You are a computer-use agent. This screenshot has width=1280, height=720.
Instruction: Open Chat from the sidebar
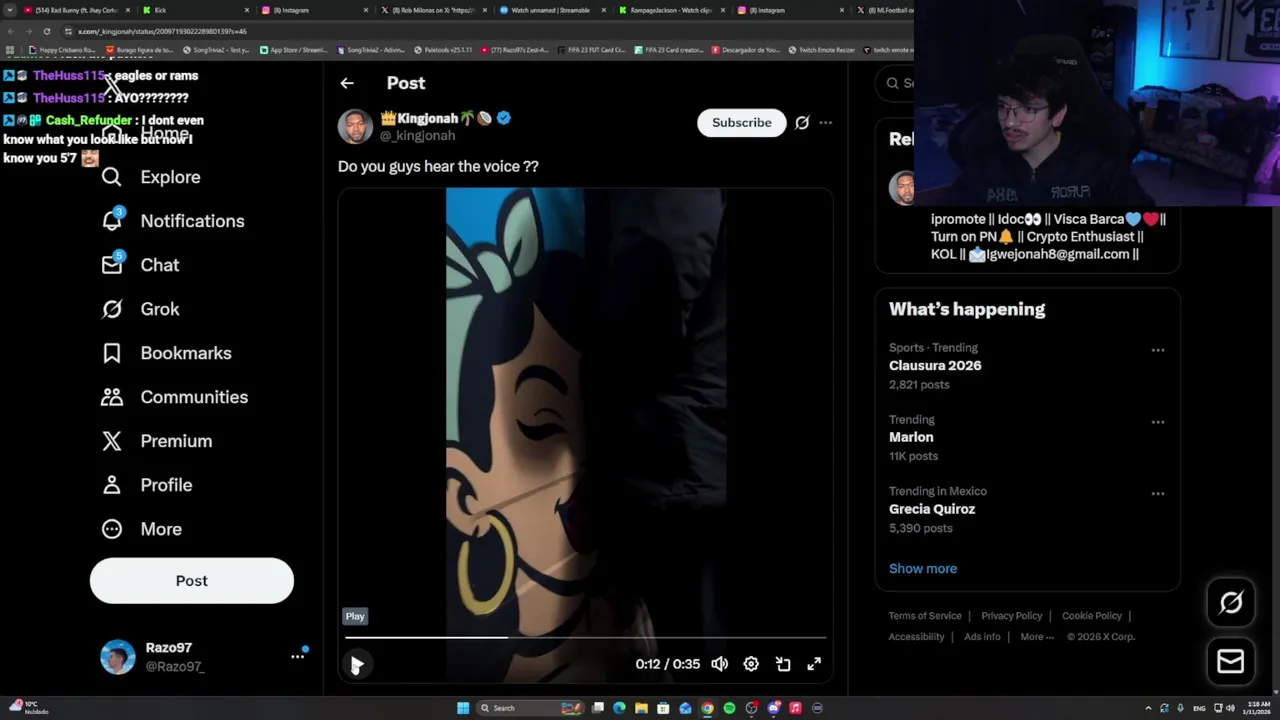[x=140, y=265]
